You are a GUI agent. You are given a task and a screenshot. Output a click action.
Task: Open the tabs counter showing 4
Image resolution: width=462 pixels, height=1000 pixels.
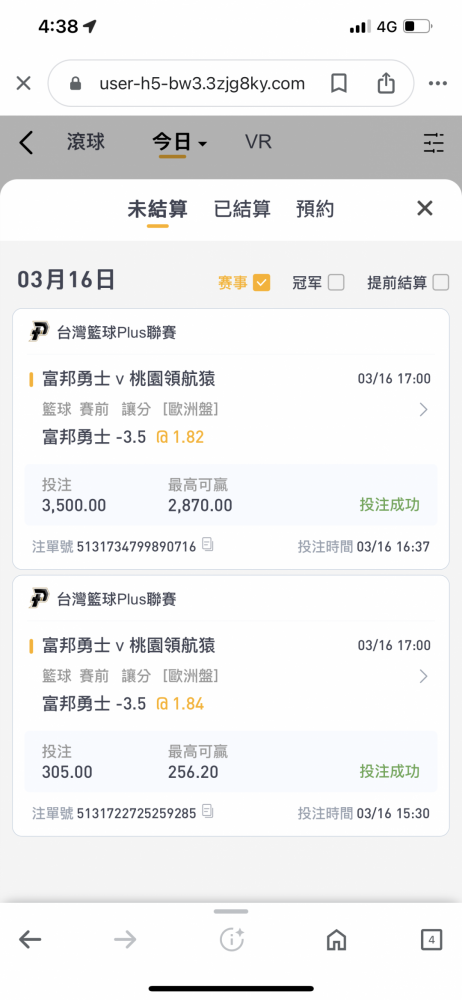431,939
